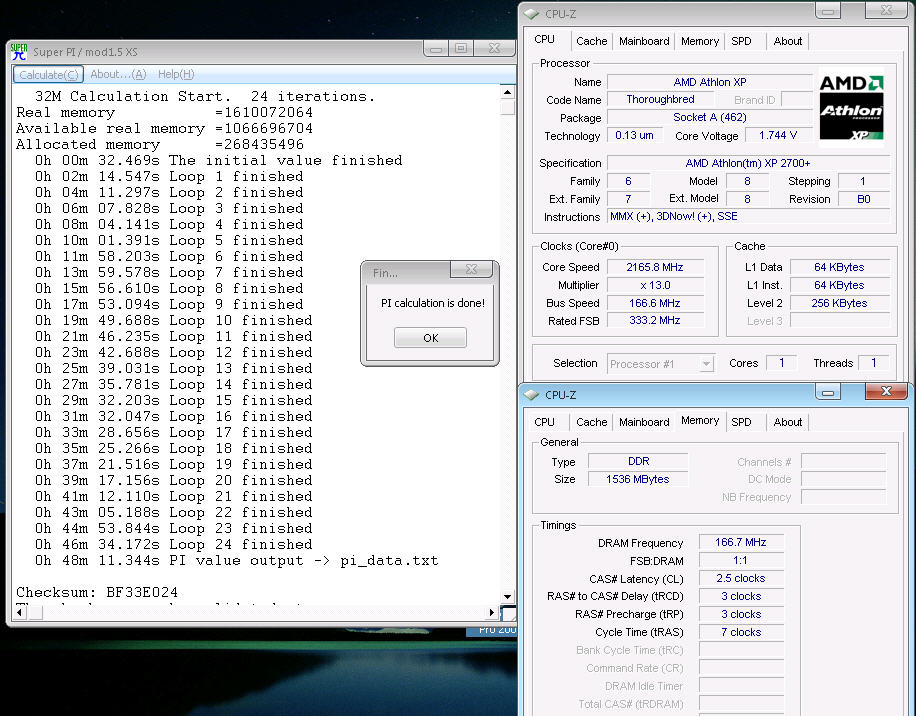916x716 pixels.
Task: Close the lower CPU-Z window
Action: point(886,391)
